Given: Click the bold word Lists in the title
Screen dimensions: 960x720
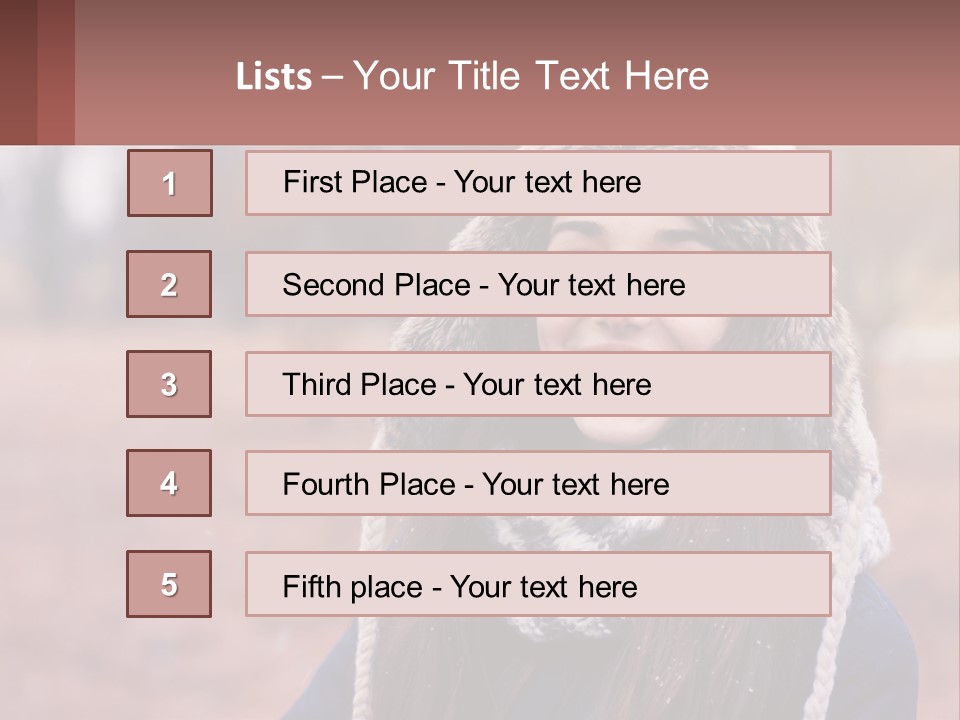Looking at the screenshot, I should coord(274,77).
